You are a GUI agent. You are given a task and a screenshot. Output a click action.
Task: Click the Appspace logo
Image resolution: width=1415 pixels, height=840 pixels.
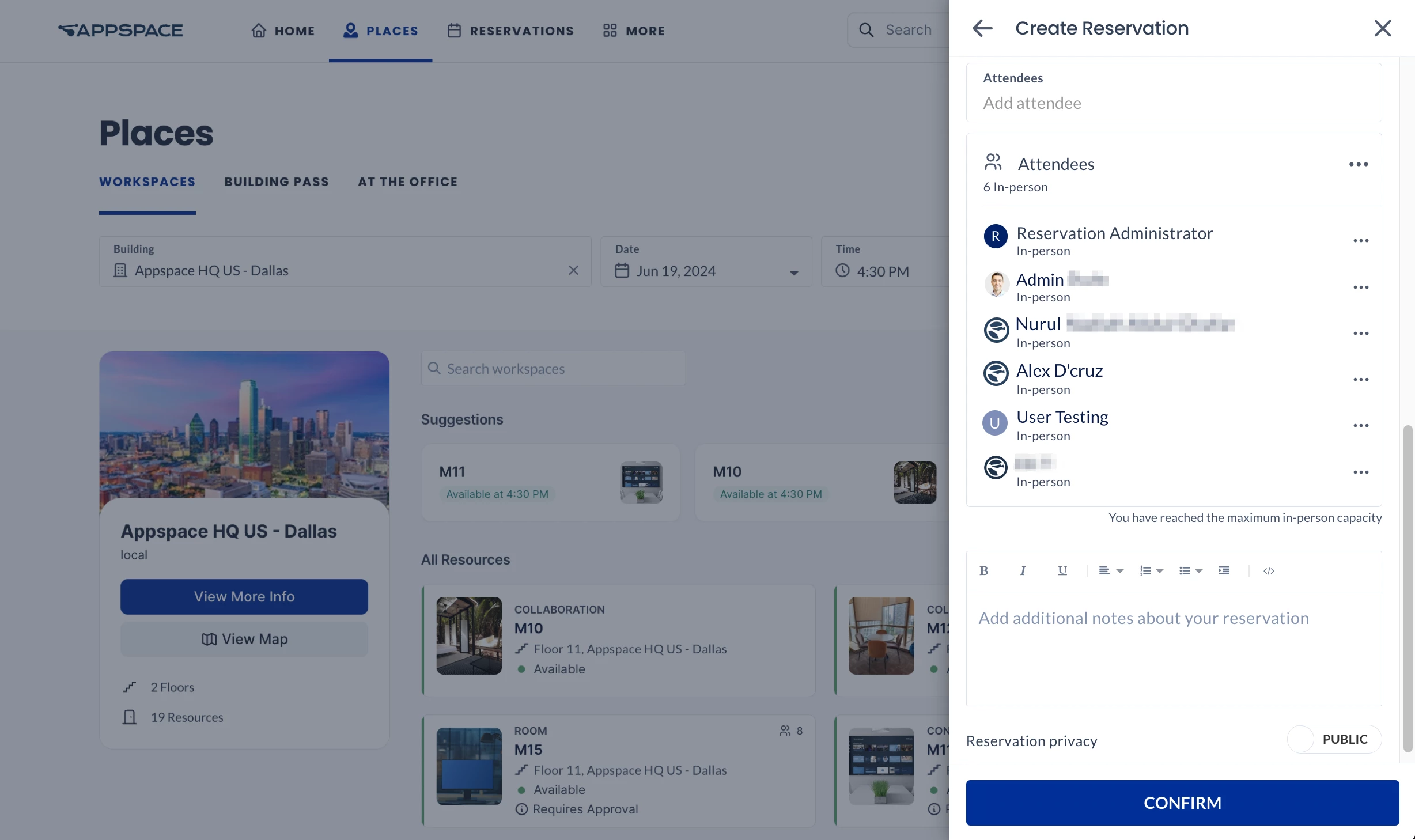(x=120, y=30)
